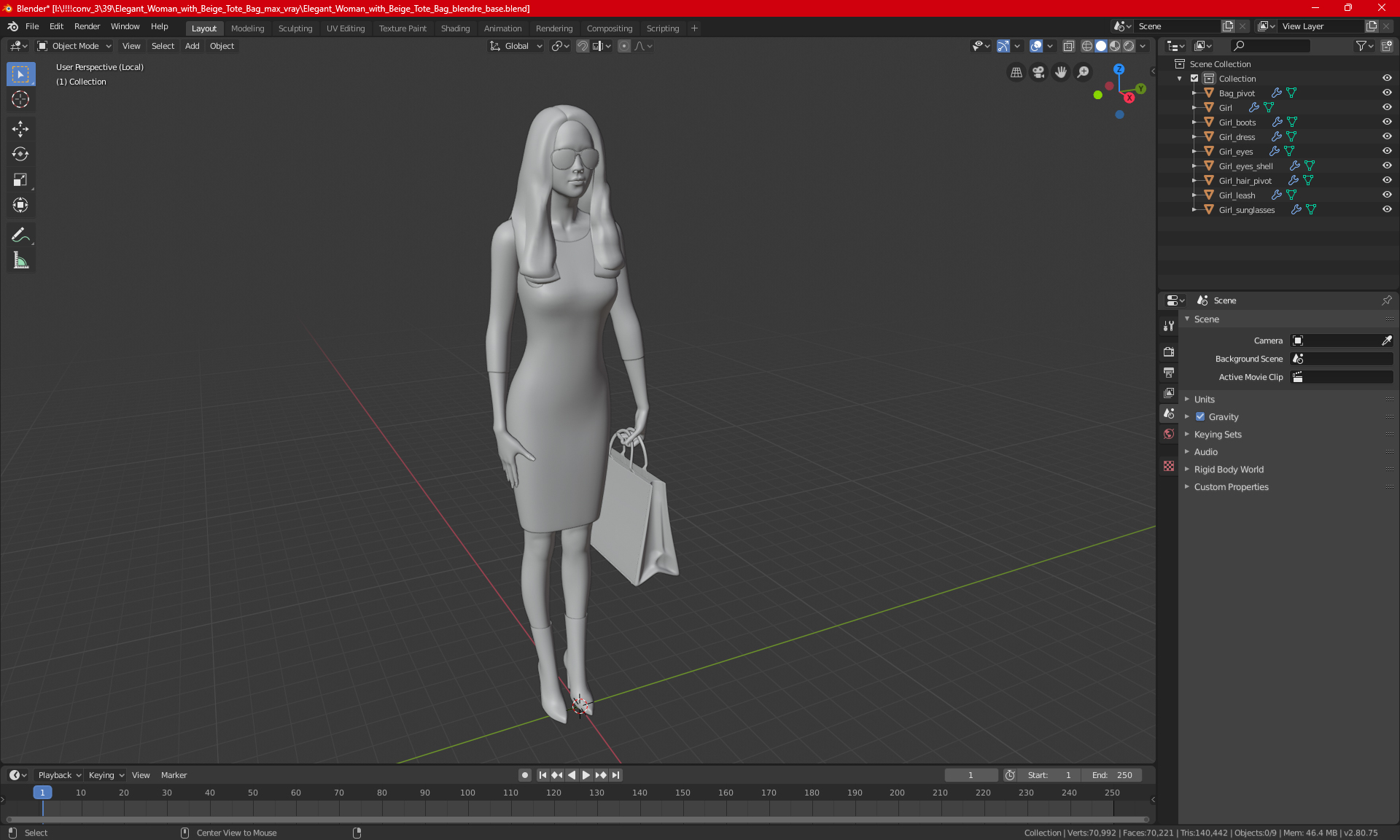1400x840 pixels.
Task: Hide Girl_sunglasses object in outliner
Action: coord(1387,209)
